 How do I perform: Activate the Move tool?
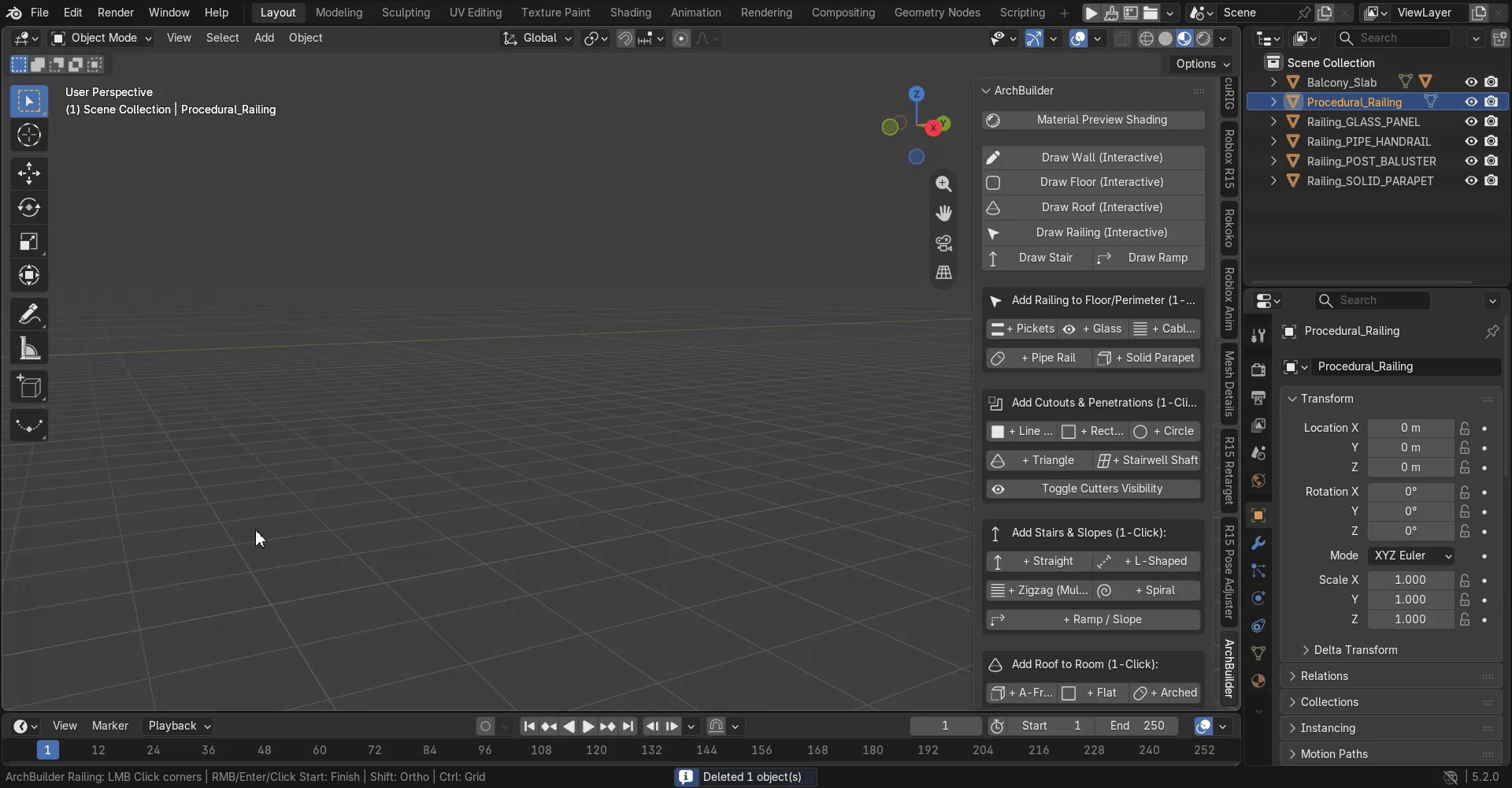pyautogui.click(x=29, y=173)
